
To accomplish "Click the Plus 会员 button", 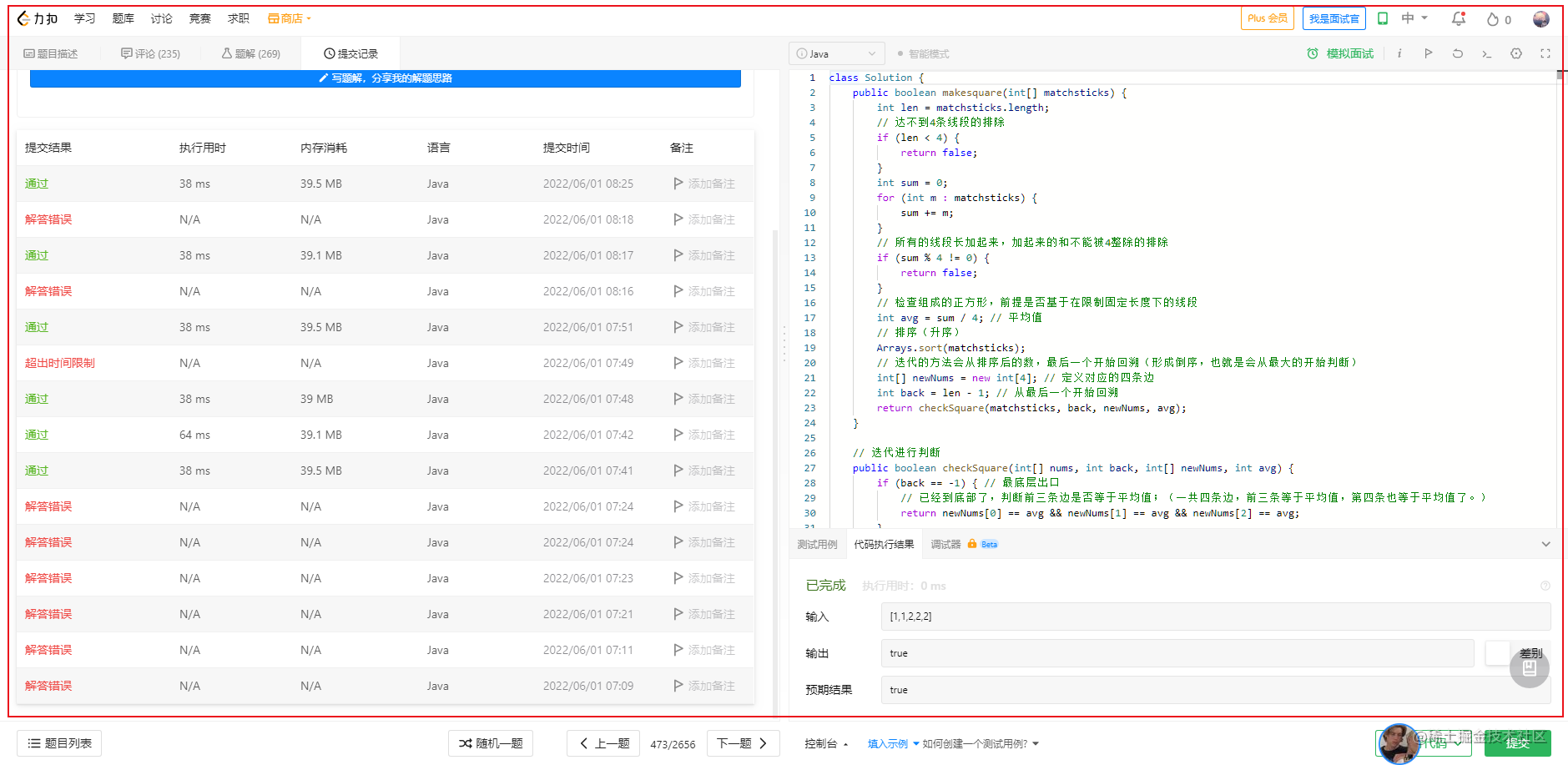I will (x=1268, y=18).
